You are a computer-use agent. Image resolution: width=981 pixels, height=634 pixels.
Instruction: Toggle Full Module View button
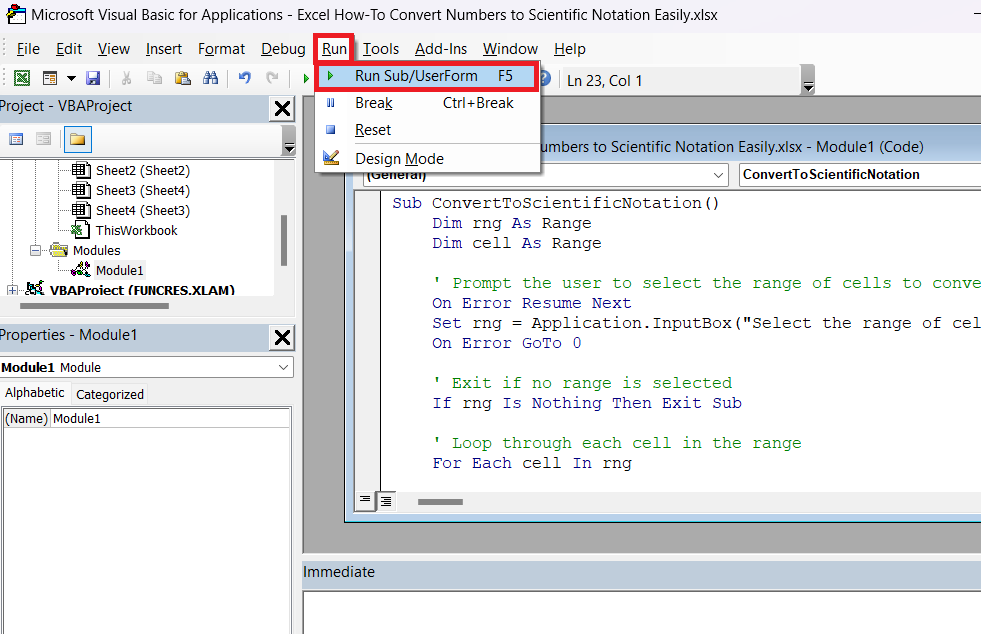(386, 501)
